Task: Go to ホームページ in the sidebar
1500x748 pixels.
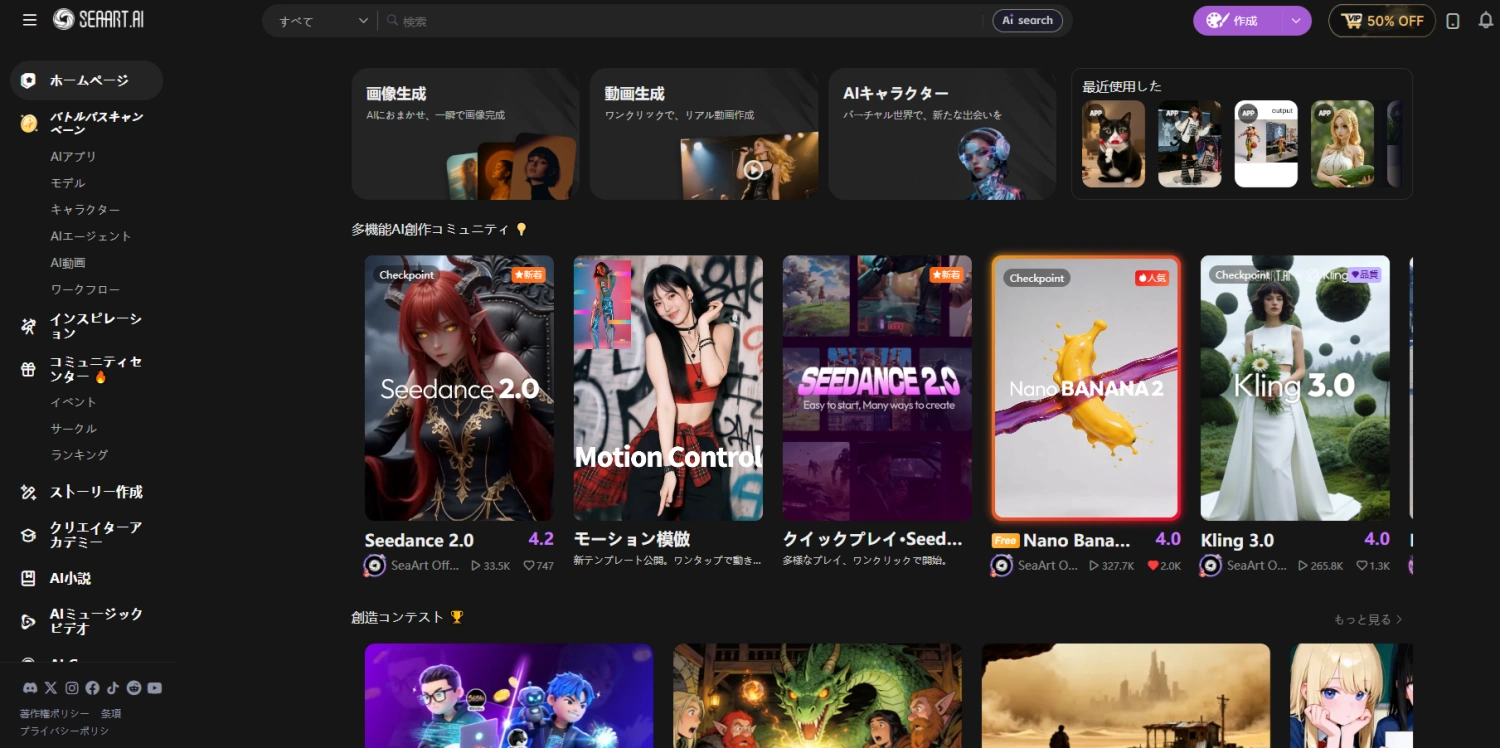Action: (x=86, y=80)
